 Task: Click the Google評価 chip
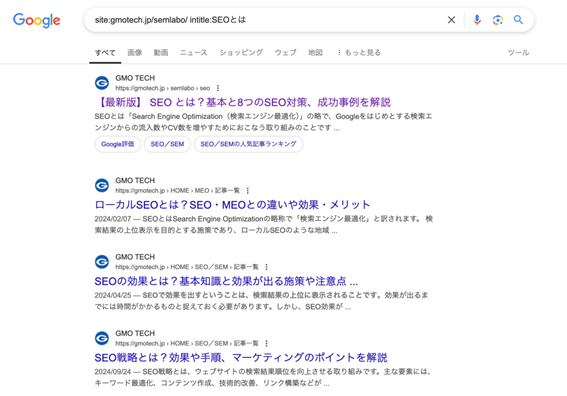point(118,144)
